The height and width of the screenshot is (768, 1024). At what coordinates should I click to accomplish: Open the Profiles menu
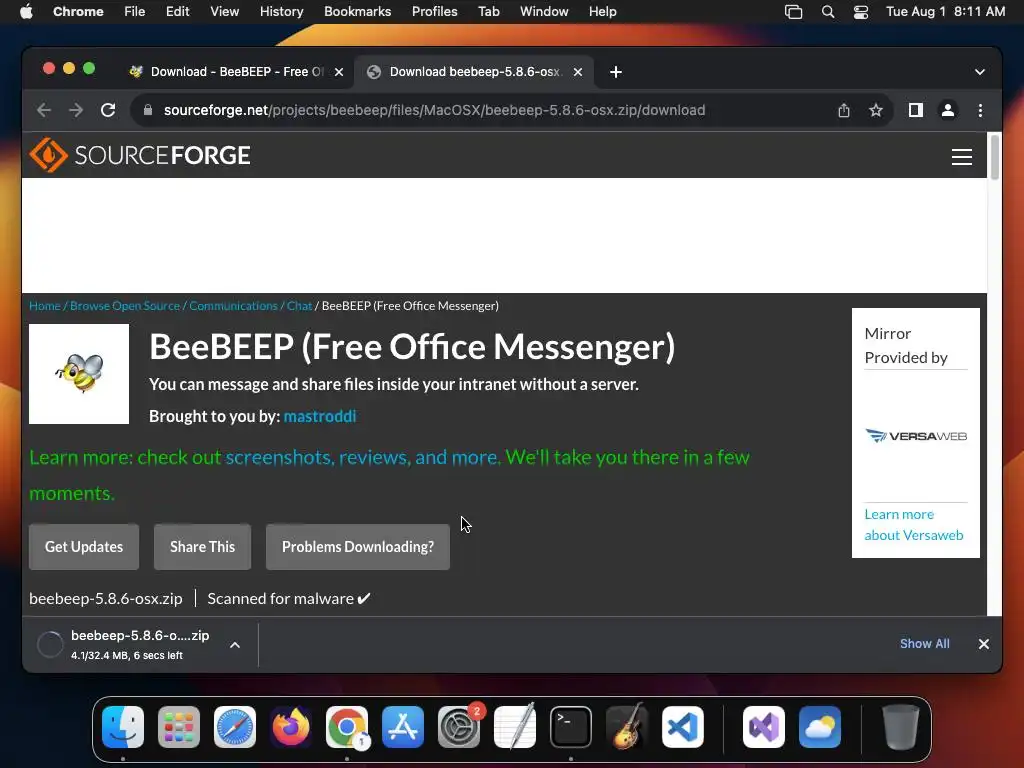coord(434,12)
